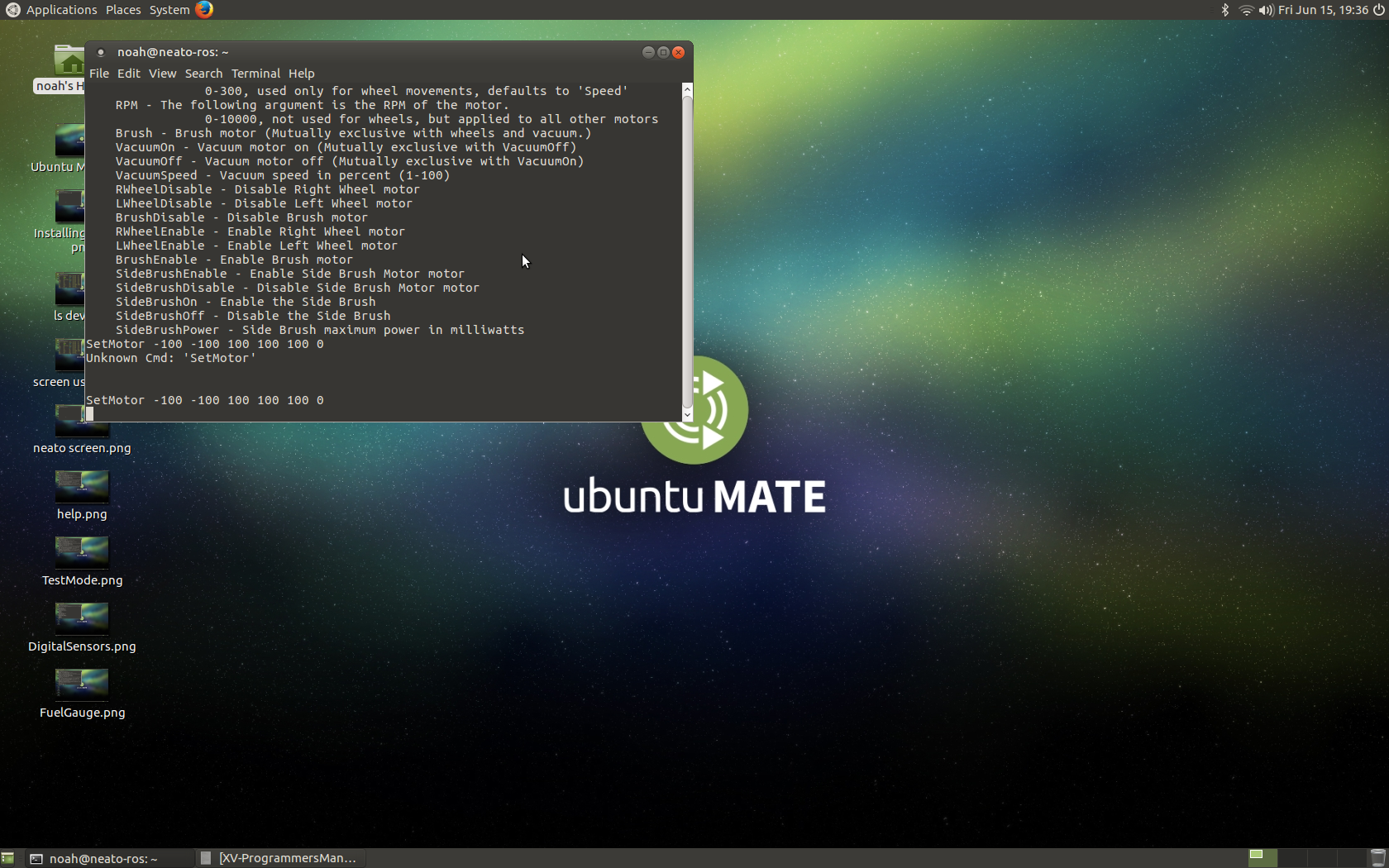Click the SideBrushOff help line
This screenshot has height=868, width=1389.
(253, 316)
